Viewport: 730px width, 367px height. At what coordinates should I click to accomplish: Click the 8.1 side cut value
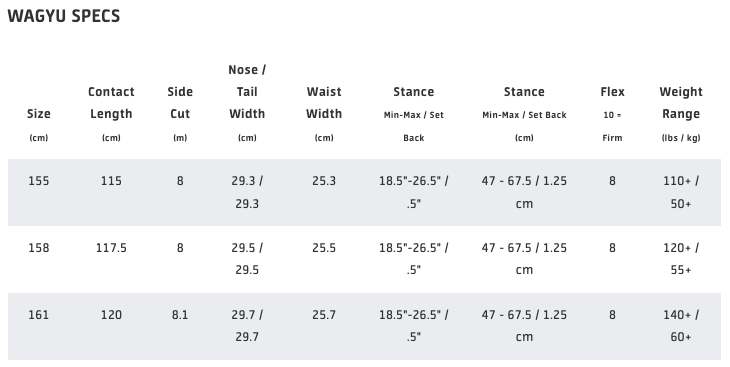[x=180, y=315]
